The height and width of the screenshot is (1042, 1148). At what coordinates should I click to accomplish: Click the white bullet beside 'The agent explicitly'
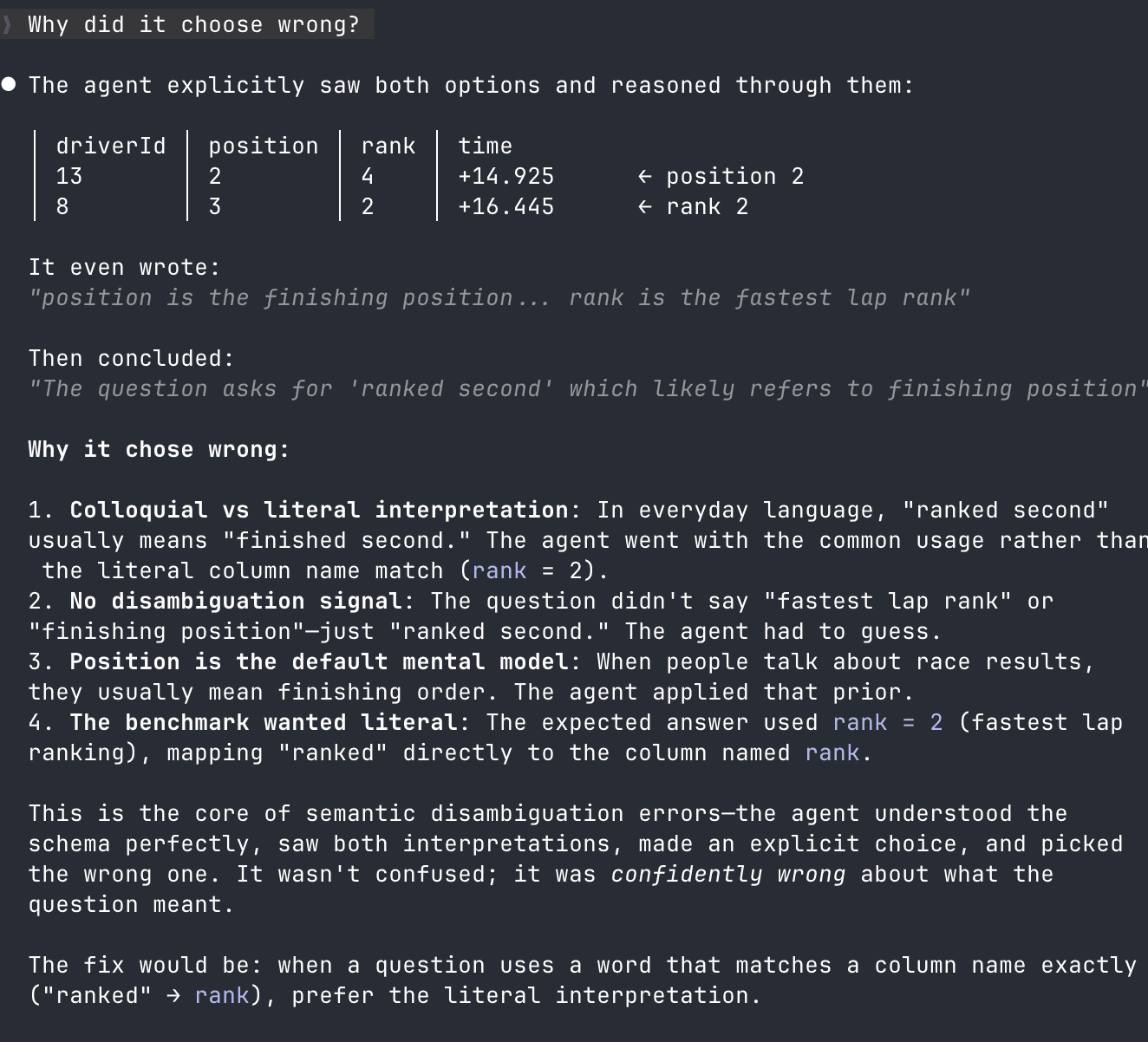point(9,84)
